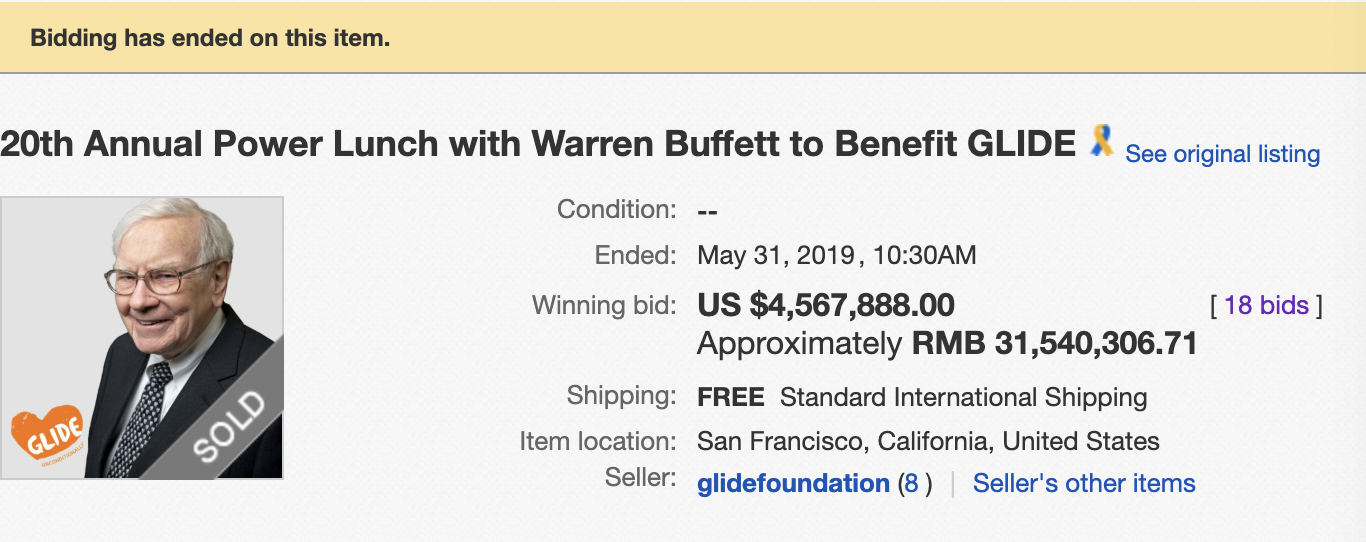Image resolution: width=1366 pixels, height=542 pixels.
Task: Click the US $4,567,888.00 winning bid amount
Action: click(x=825, y=305)
